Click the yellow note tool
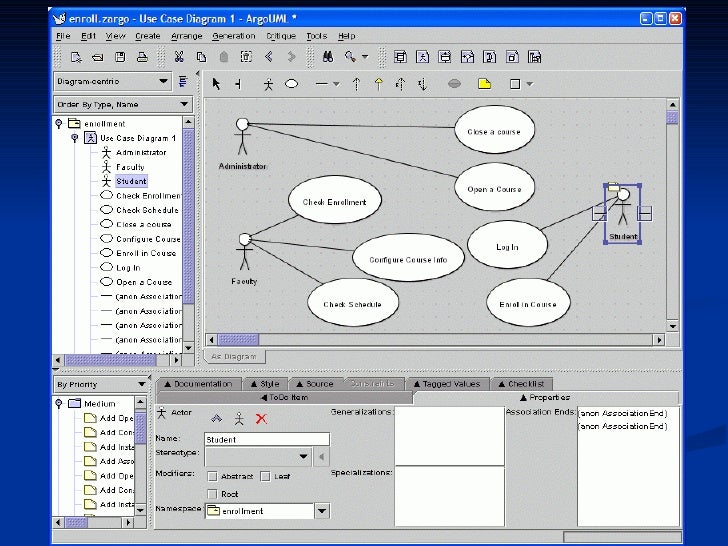 click(x=483, y=84)
